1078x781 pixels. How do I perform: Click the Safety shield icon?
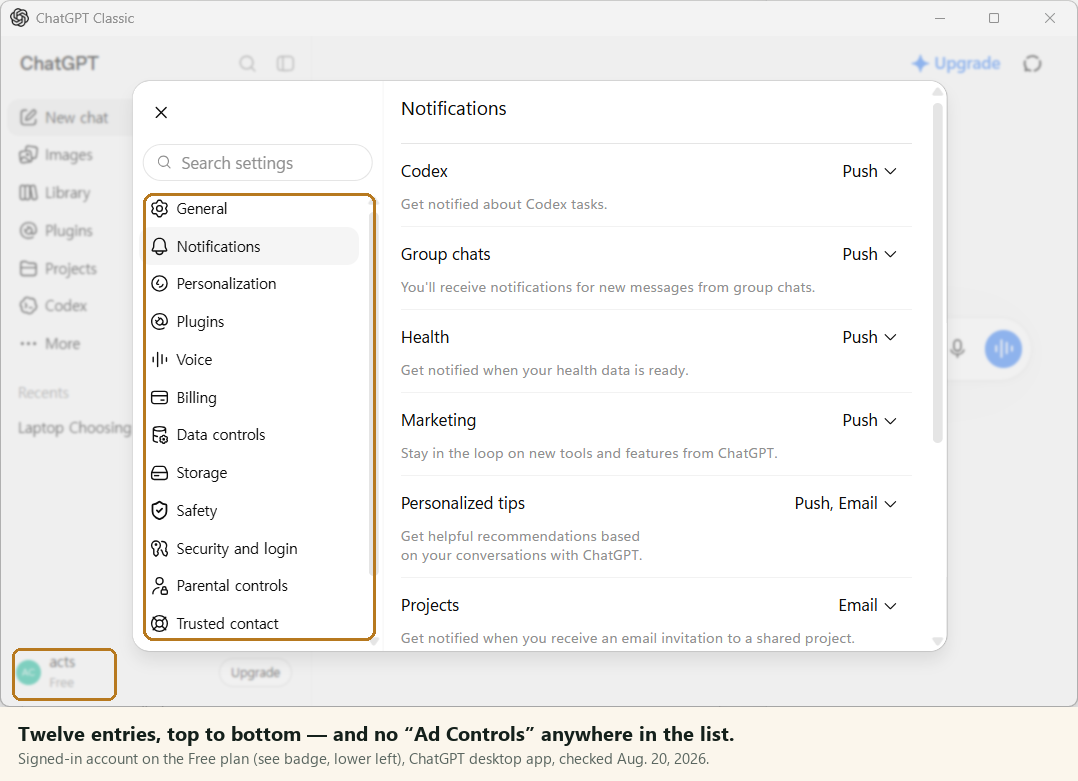pyautogui.click(x=160, y=510)
